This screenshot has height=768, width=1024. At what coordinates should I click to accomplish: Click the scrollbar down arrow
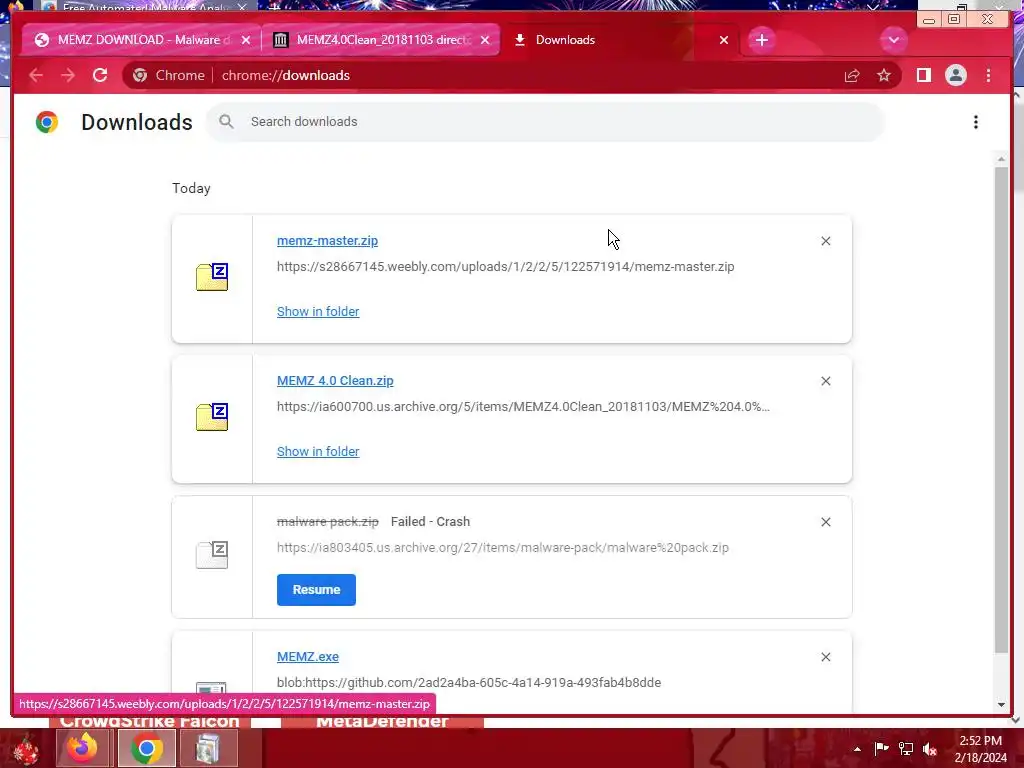tap(1001, 705)
